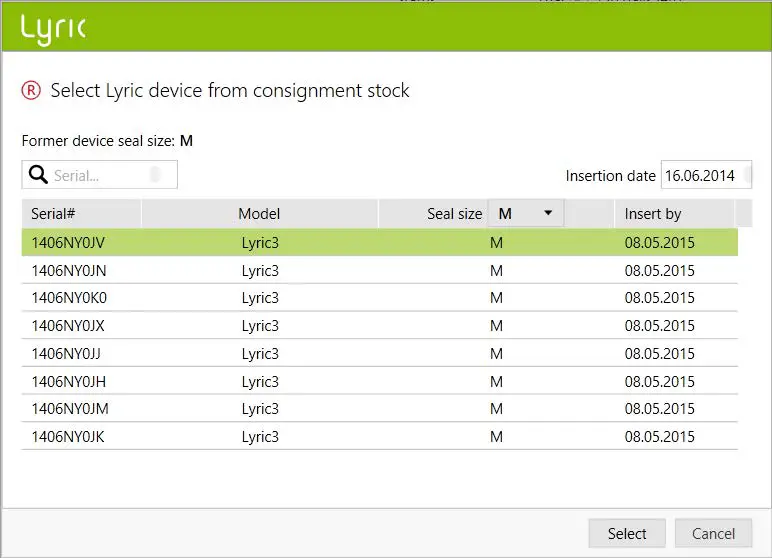Screen dimensions: 772x558
Task: Select serial row 1406NY0JJ
Action: click(380, 354)
